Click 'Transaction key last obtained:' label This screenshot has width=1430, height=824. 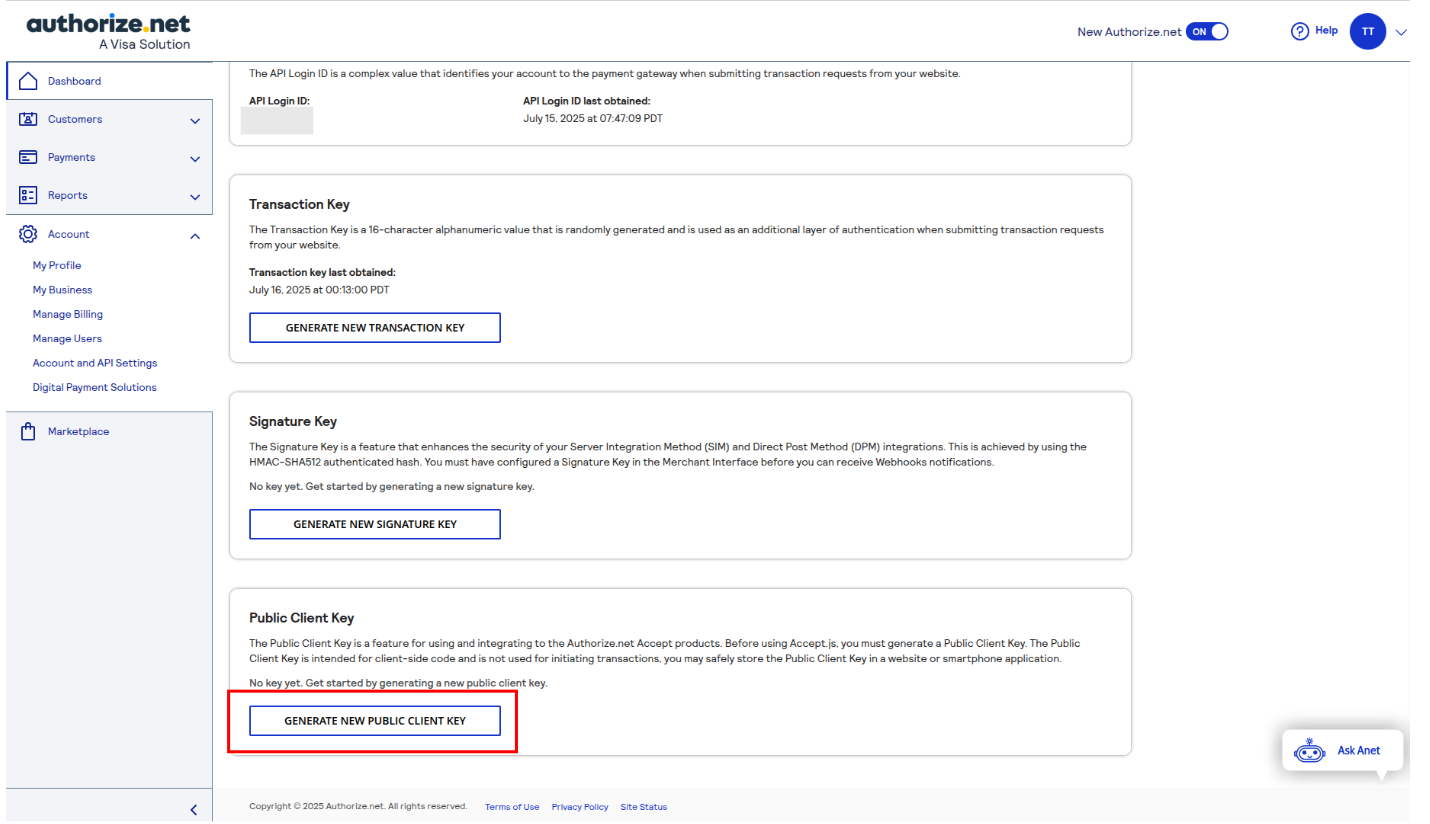point(322,272)
